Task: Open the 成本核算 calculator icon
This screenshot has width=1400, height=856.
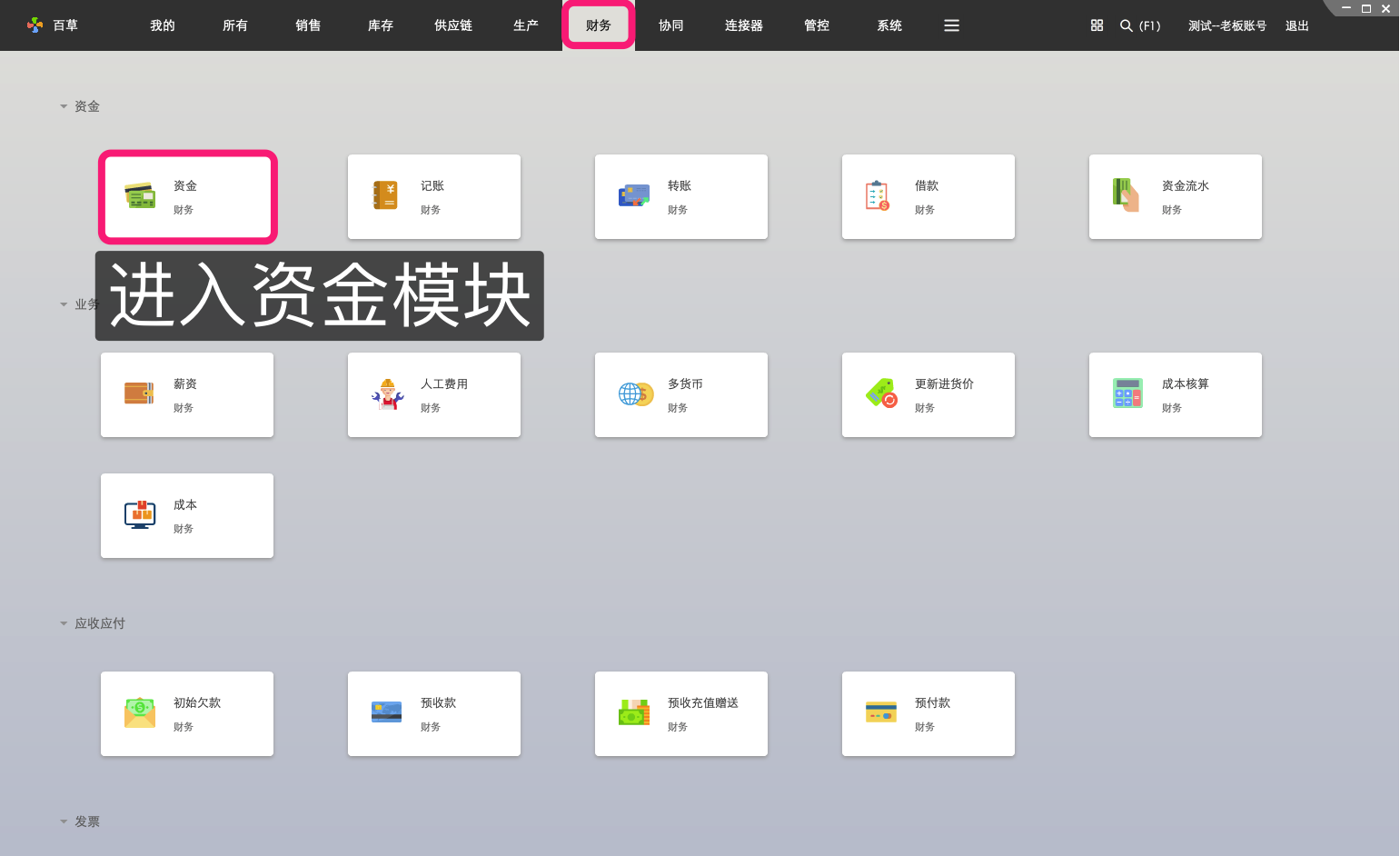Action: click(1127, 393)
